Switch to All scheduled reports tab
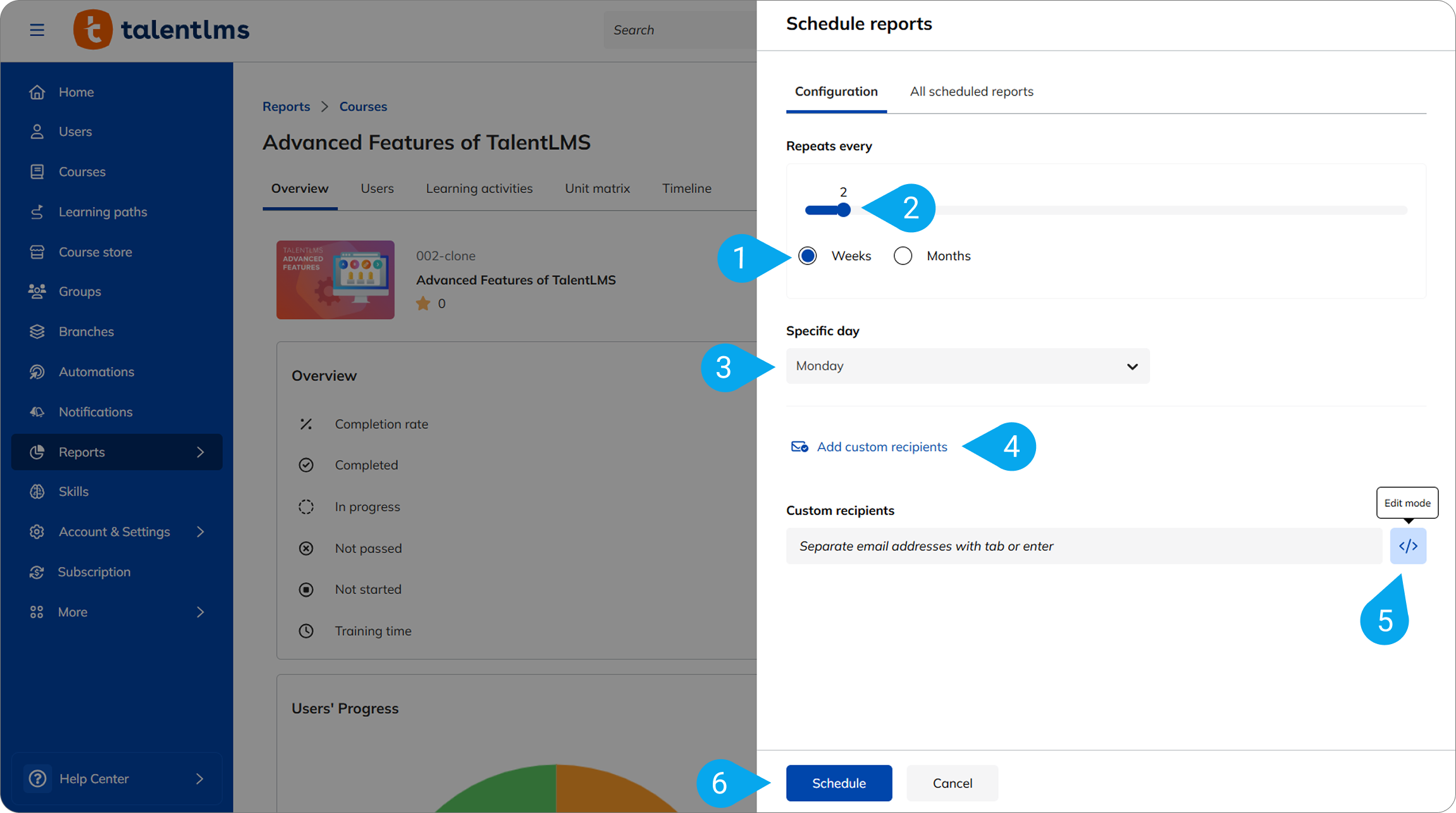Screen dimensions: 1456x813 tap(972, 91)
